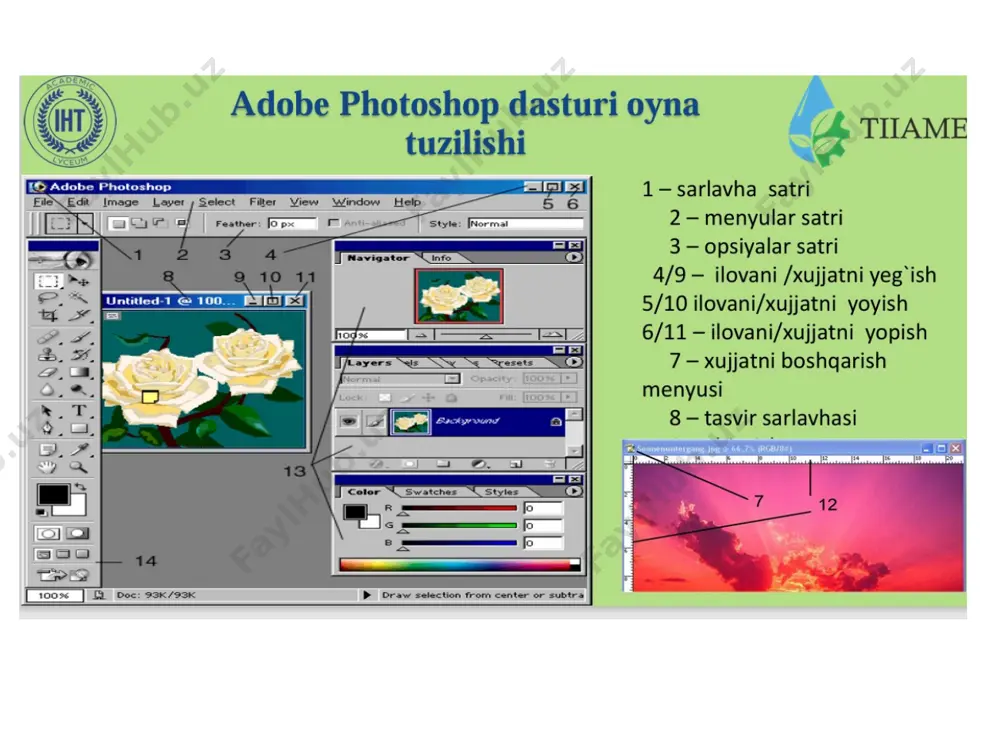Click the toolbox foreground color box
The width and height of the screenshot is (1000, 750).
[x=54, y=495]
